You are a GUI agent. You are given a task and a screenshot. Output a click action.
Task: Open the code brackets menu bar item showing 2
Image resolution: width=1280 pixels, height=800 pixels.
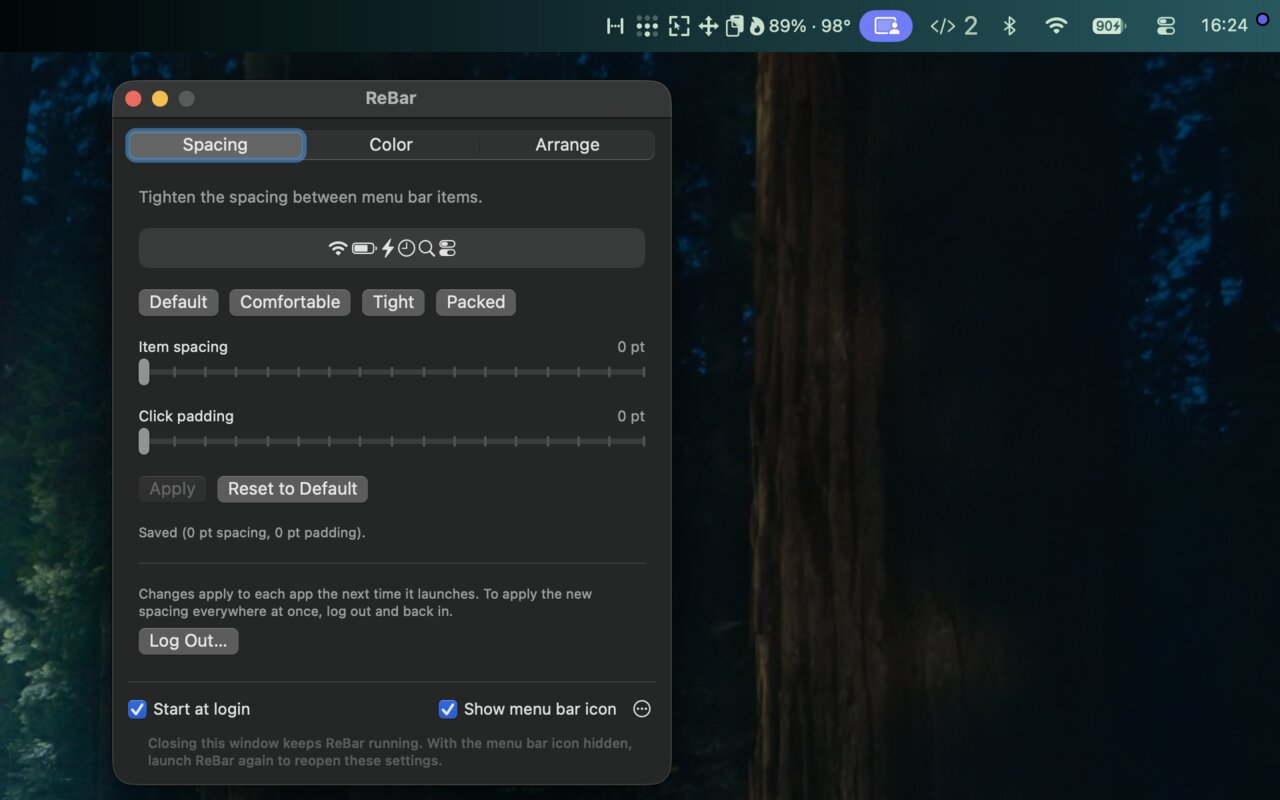953,26
